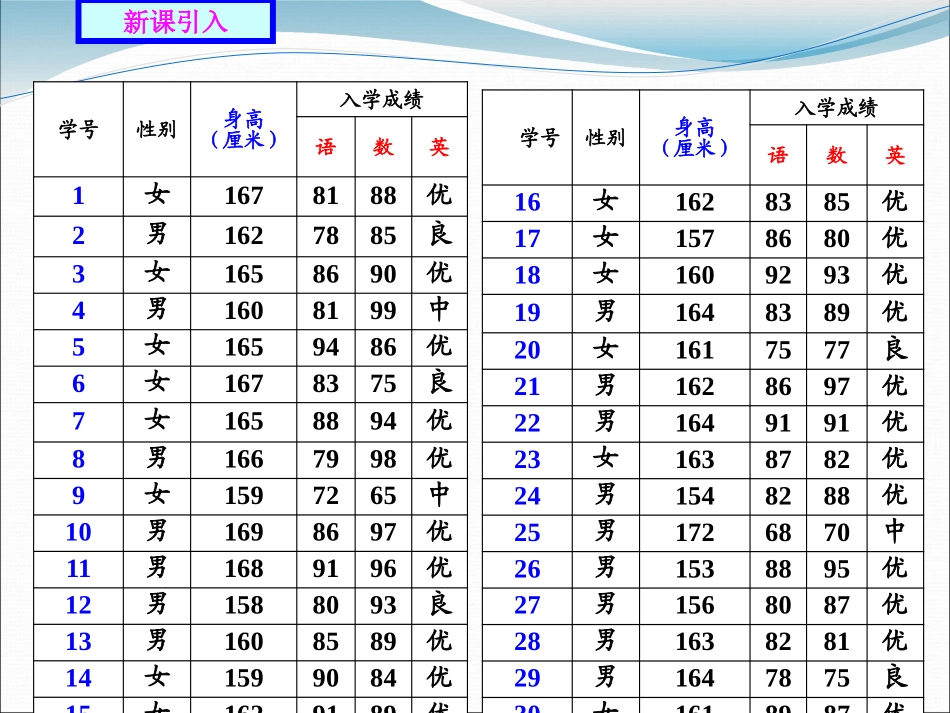Select height 166 in student 8's row
950x713 pixels.
pyautogui.click(x=244, y=459)
